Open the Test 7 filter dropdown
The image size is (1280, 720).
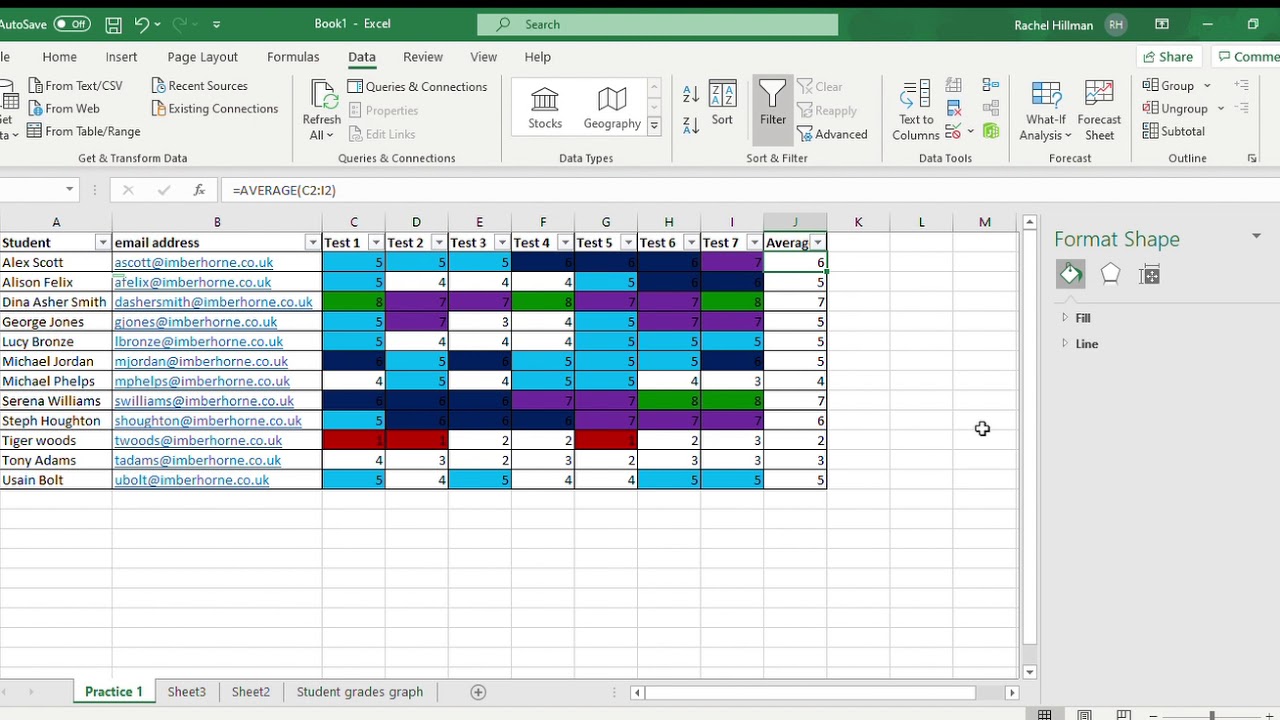click(754, 243)
